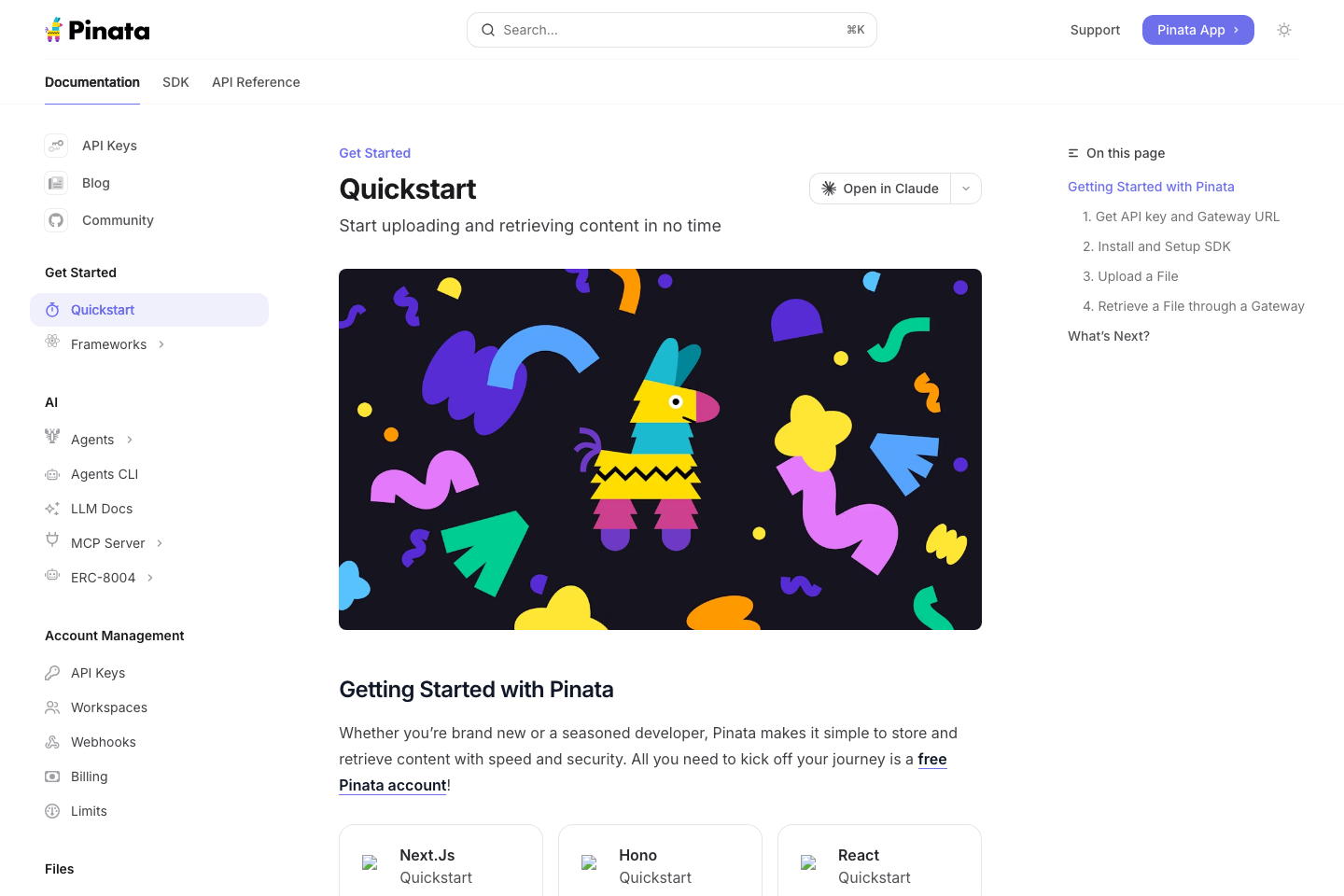Toggle the dark mode sun icon
The image size is (1344, 896).
pyautogui.click(x=1284, y=30)
